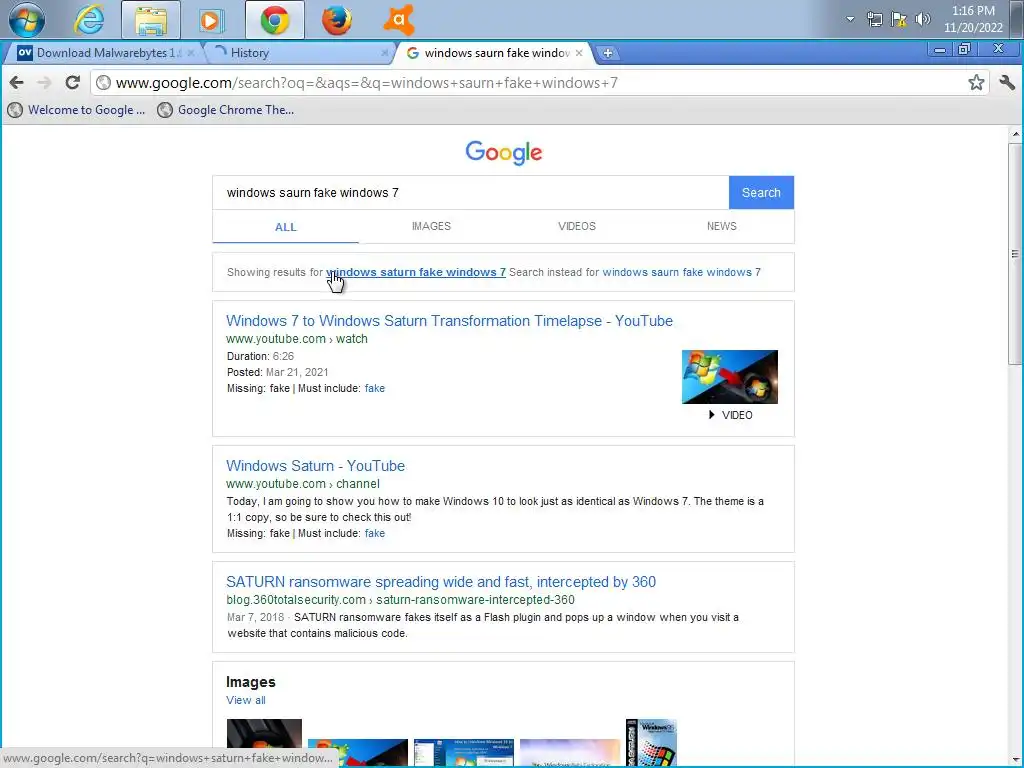The width and height of the screenshot is (1024, 768).
Task: Switch to the NEWS results tab
Action: [x=722, y=226]
